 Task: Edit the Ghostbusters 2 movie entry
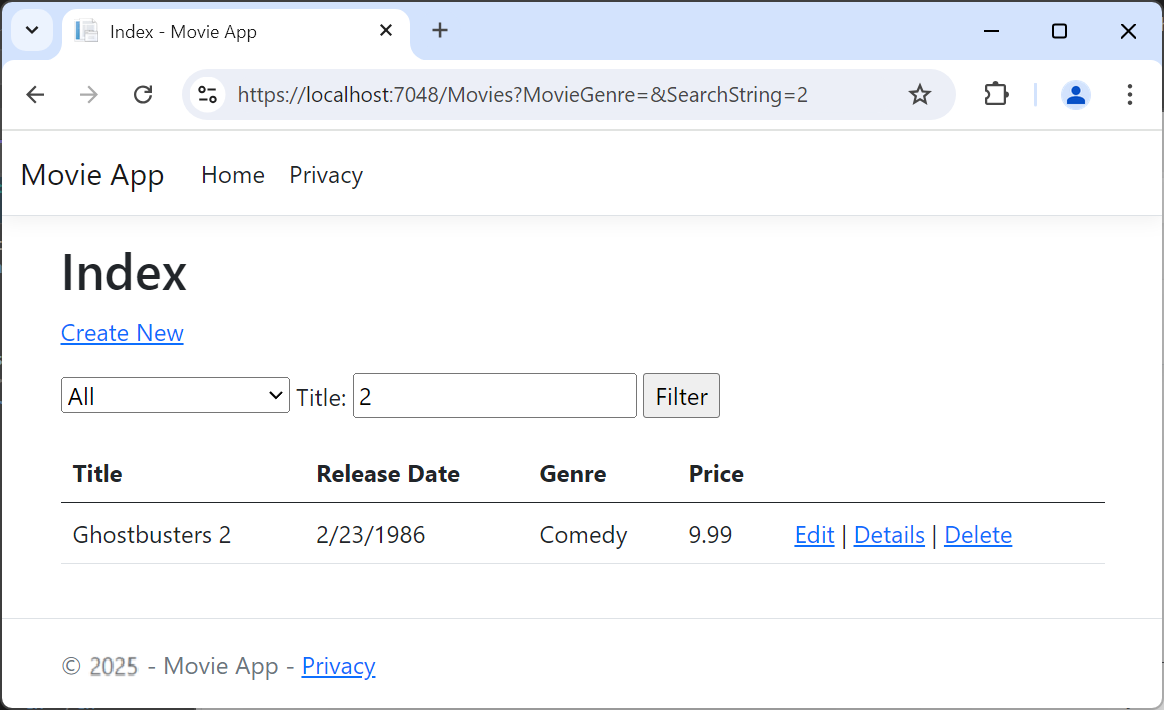pyautogui.click(x=814, y=534)
